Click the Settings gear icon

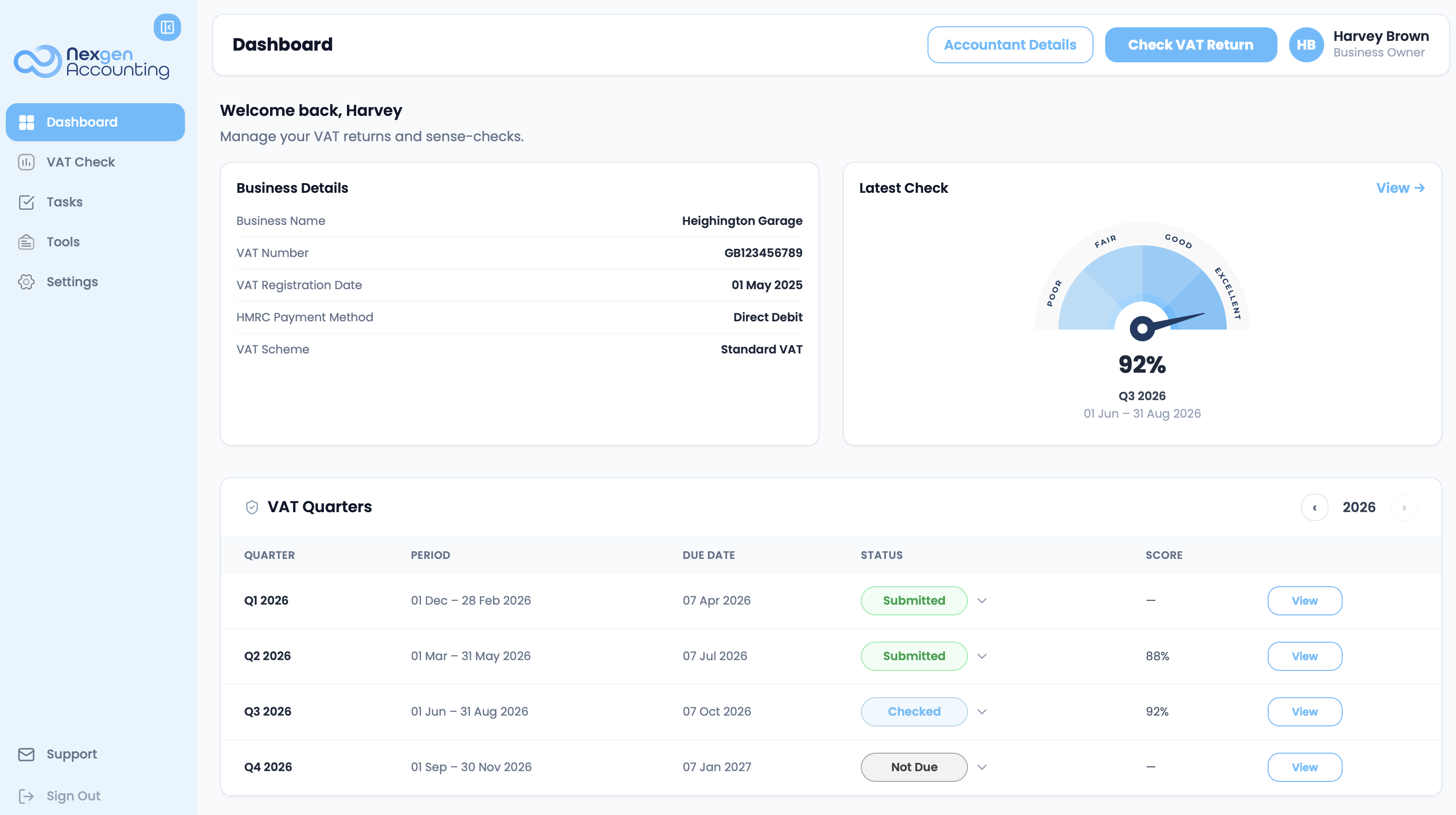pos(27,282)
